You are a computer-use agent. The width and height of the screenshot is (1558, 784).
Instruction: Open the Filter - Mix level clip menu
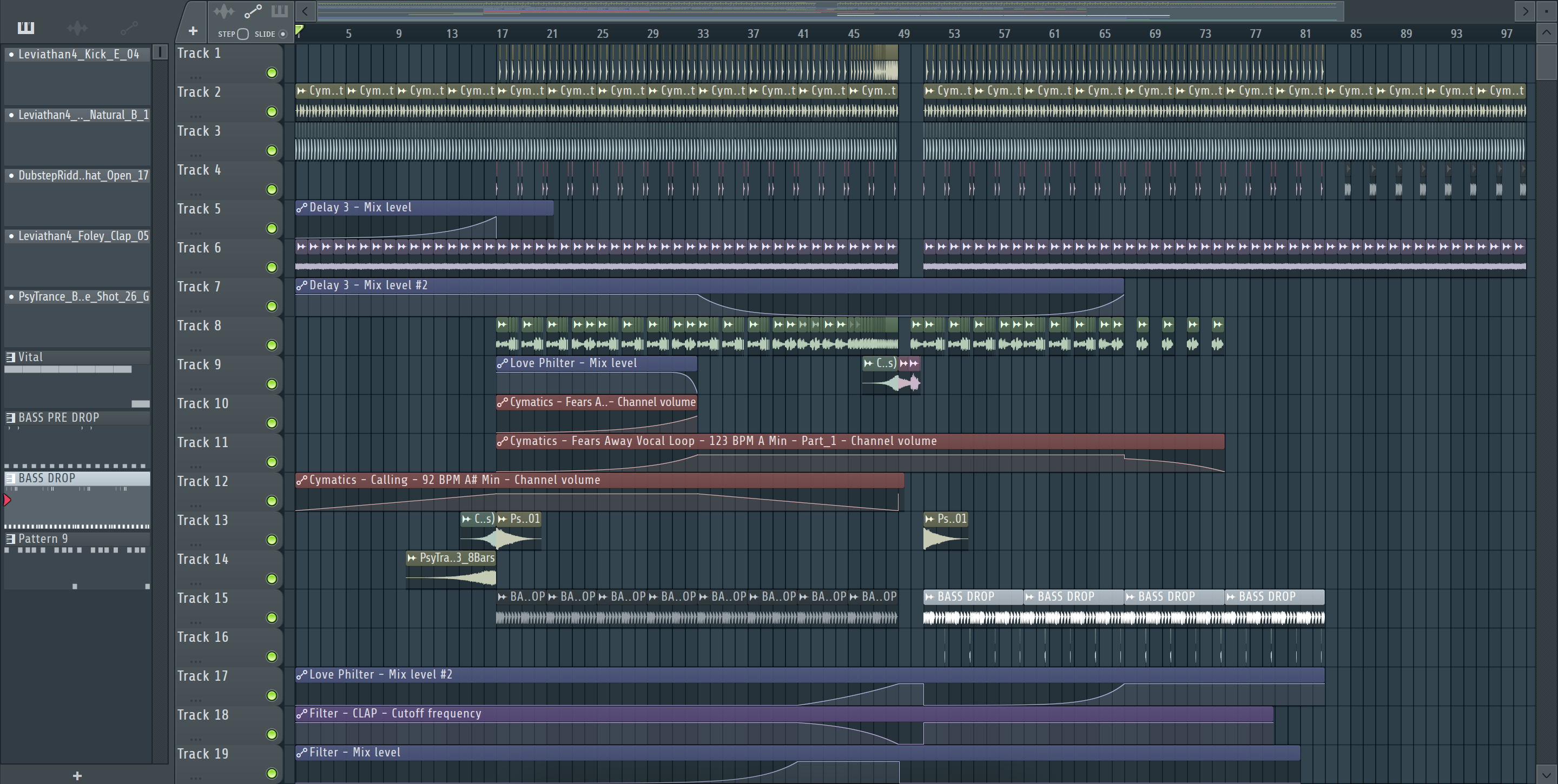coord(301,753)
